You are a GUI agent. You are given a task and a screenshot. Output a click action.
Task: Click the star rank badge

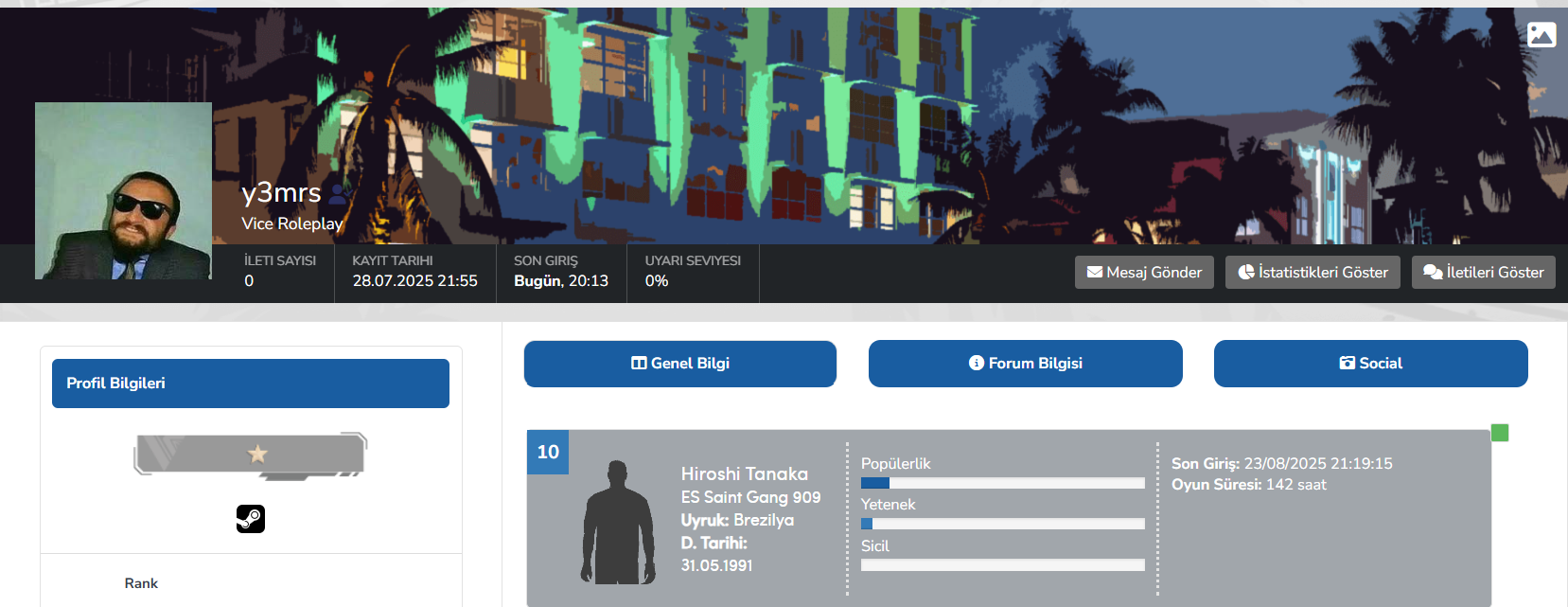251,455
